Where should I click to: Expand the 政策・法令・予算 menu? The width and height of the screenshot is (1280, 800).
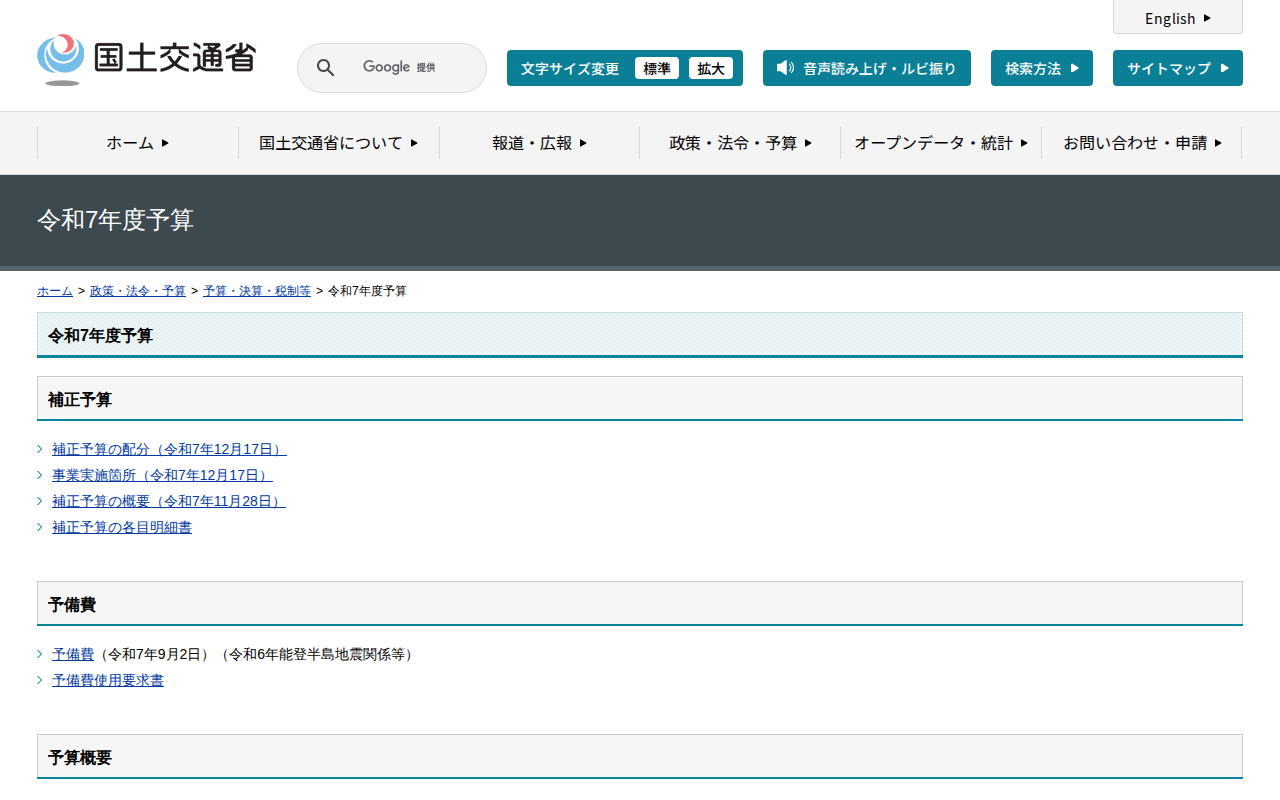pyautogui.click(x=740, y=143)
